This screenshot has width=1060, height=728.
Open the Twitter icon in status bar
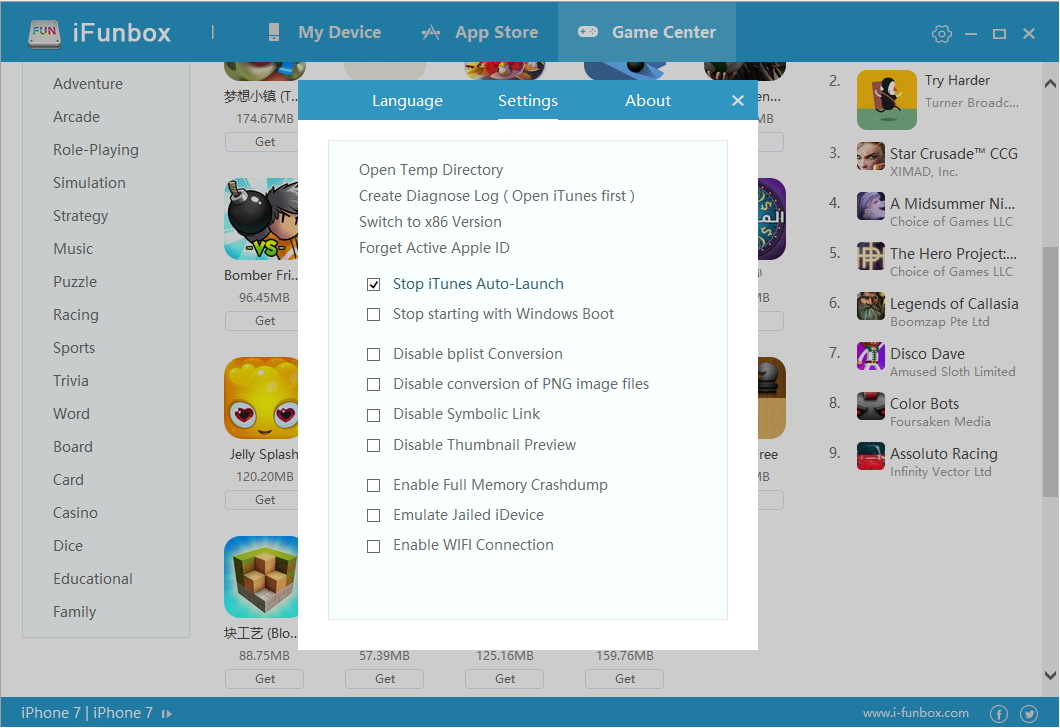(x=1029, y=714)
